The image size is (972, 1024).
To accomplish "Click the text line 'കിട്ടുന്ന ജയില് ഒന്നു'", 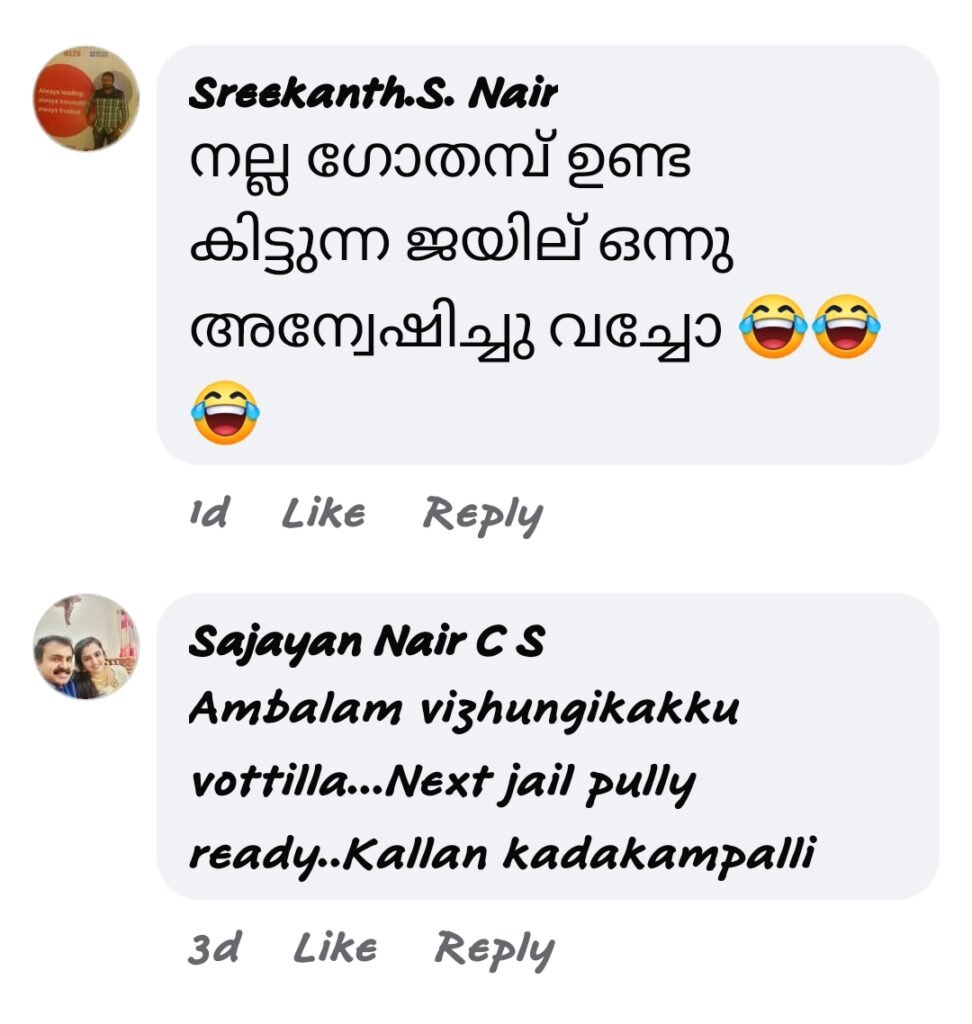I will pos(461,246).
